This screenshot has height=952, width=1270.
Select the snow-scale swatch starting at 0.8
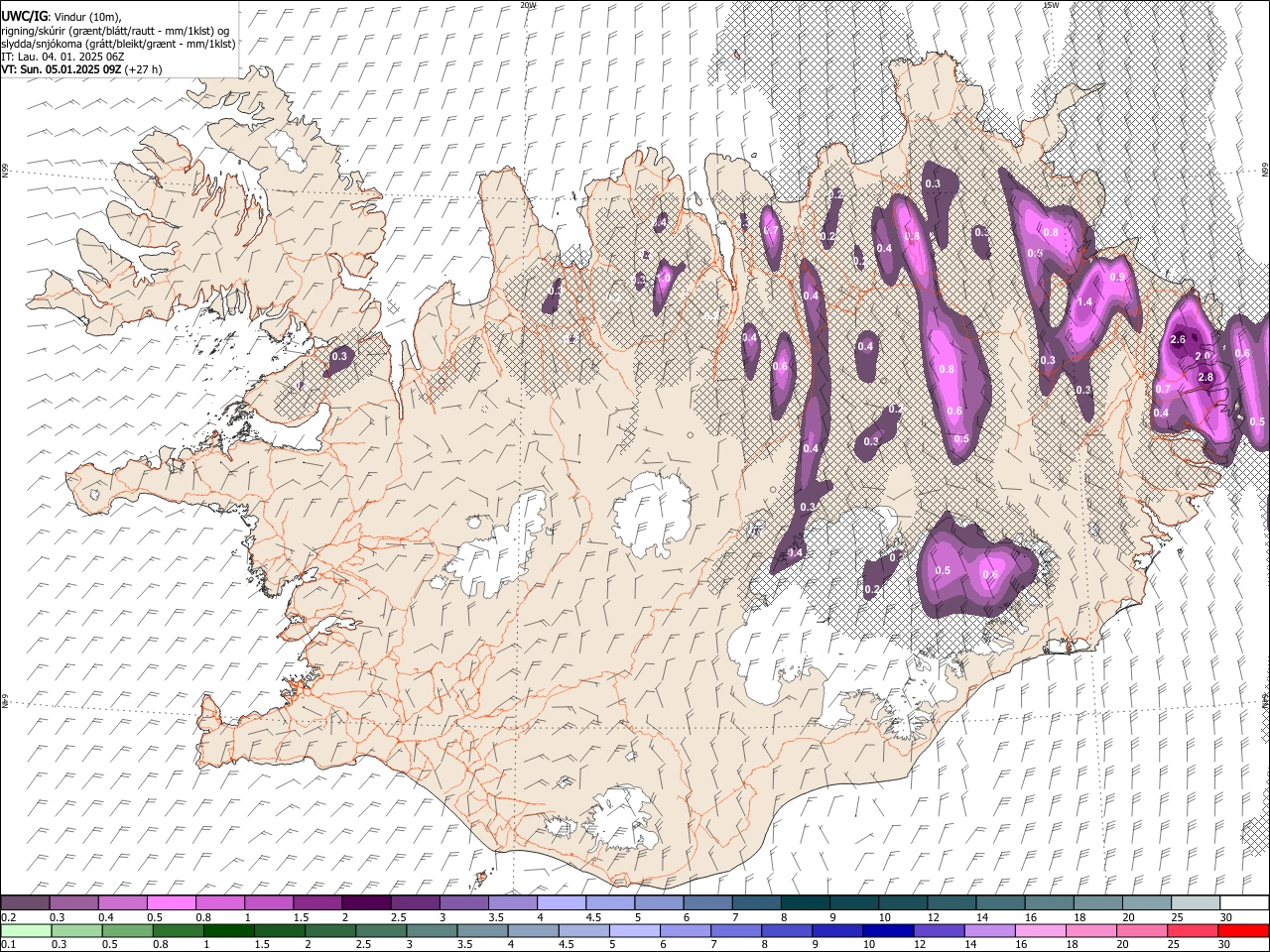(219, 902)
